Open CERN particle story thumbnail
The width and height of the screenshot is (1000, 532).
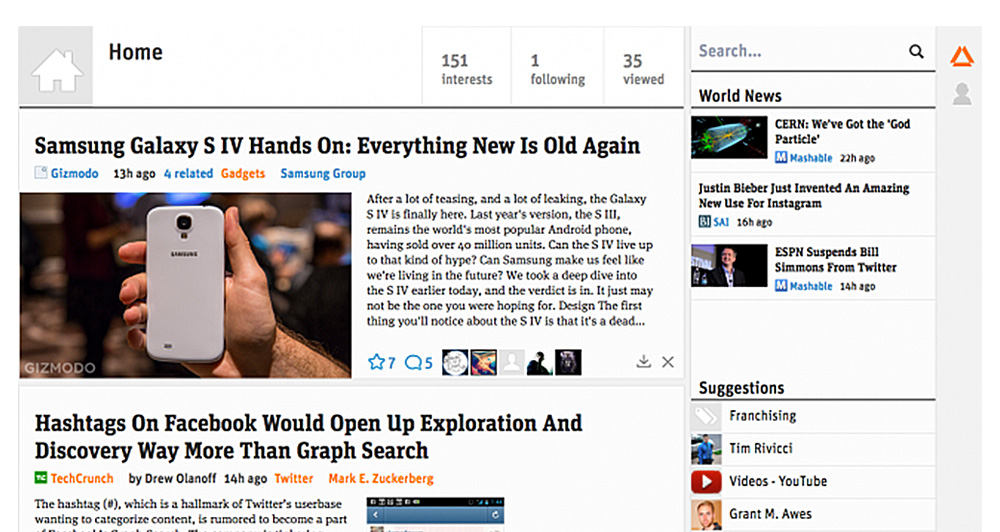pyautogui.click(x=729, y=137)
